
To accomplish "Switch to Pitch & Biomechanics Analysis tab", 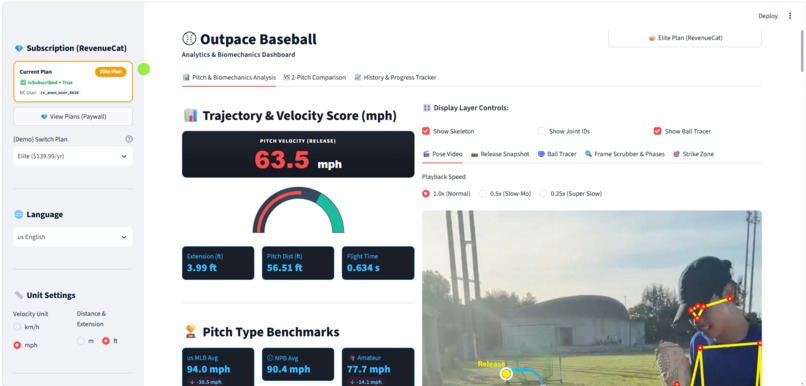I will (x=229, y=78).
